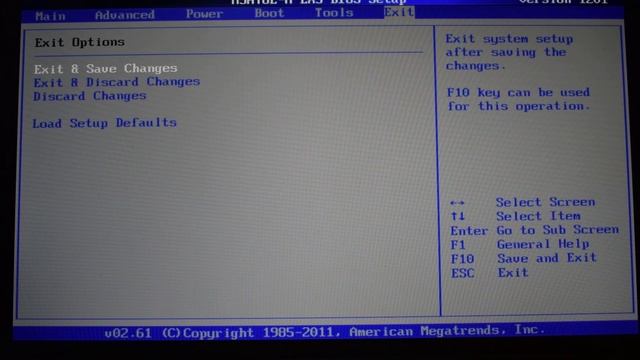This screenshot has width=640, height=360.
Task: Click the Enter key label
Action: [x=469, y=231]
